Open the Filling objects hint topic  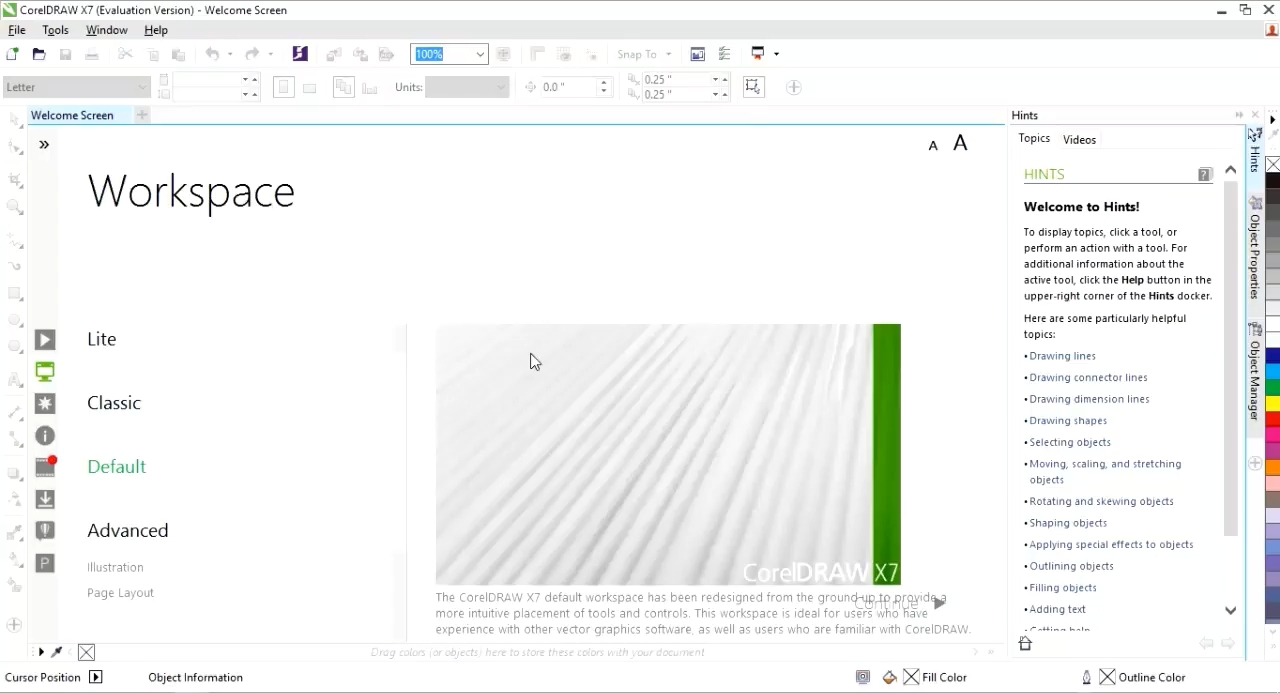coord(1063,588)
